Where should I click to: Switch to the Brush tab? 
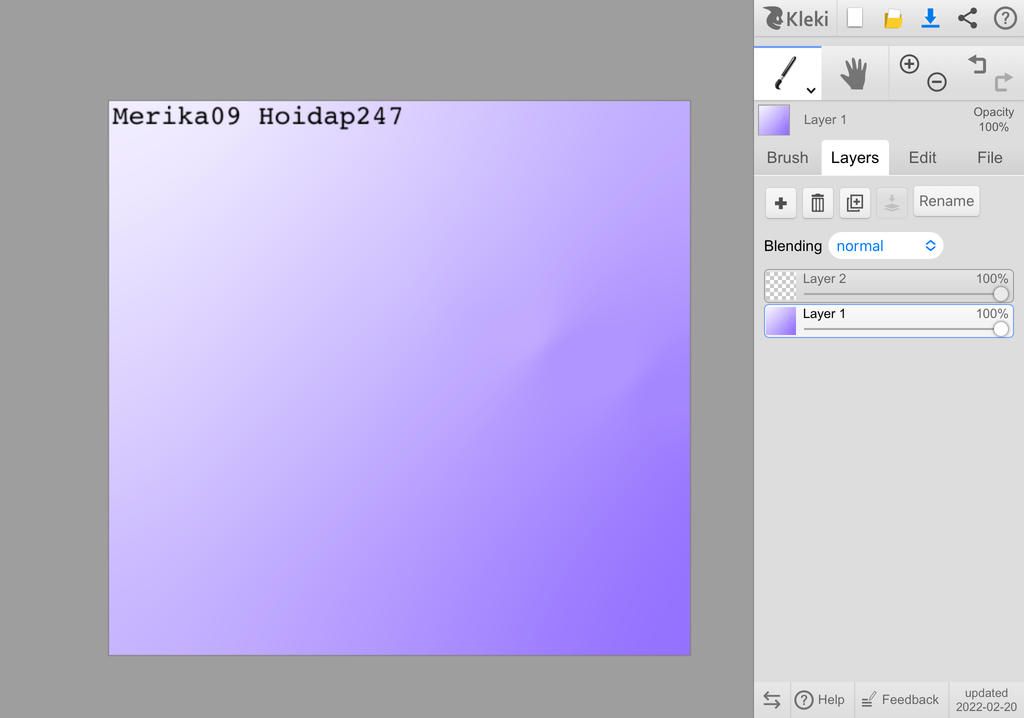(787, 157)
